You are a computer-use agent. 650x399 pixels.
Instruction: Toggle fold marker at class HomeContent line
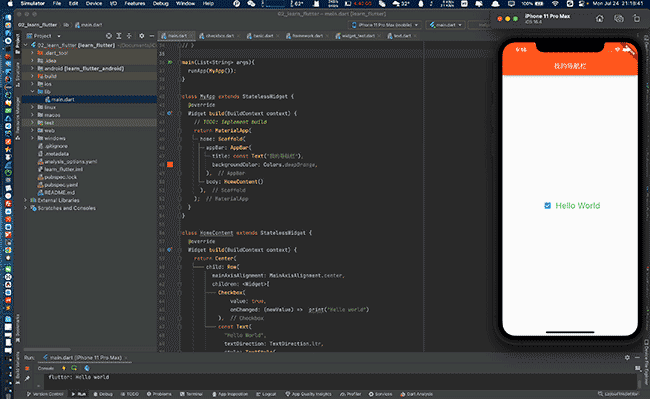[x=180, y=233]
